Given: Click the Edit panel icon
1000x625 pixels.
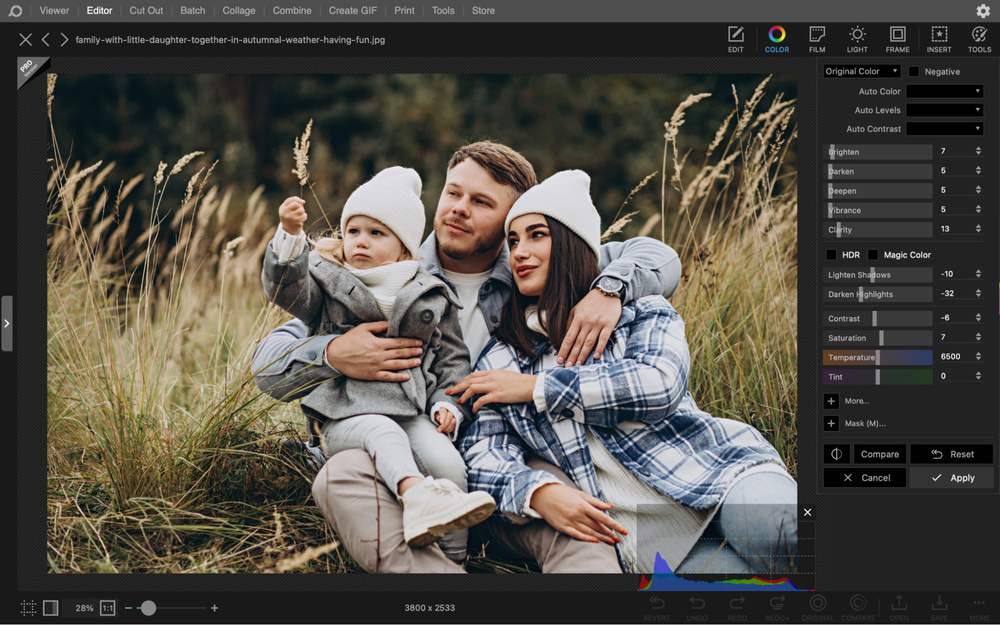Looking at the screenshot, I should tap(736, 39).
